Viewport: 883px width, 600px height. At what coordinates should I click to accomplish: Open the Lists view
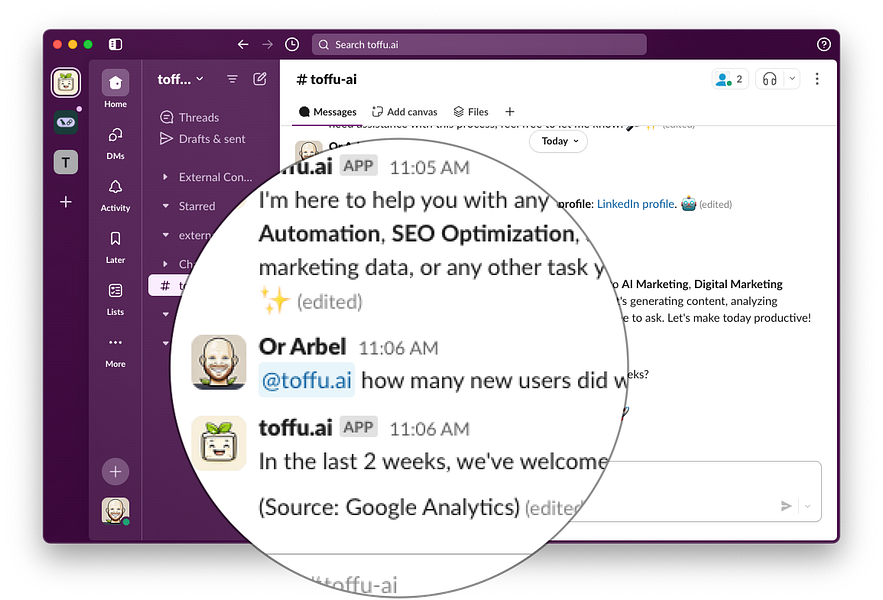(x=115, y=299)
